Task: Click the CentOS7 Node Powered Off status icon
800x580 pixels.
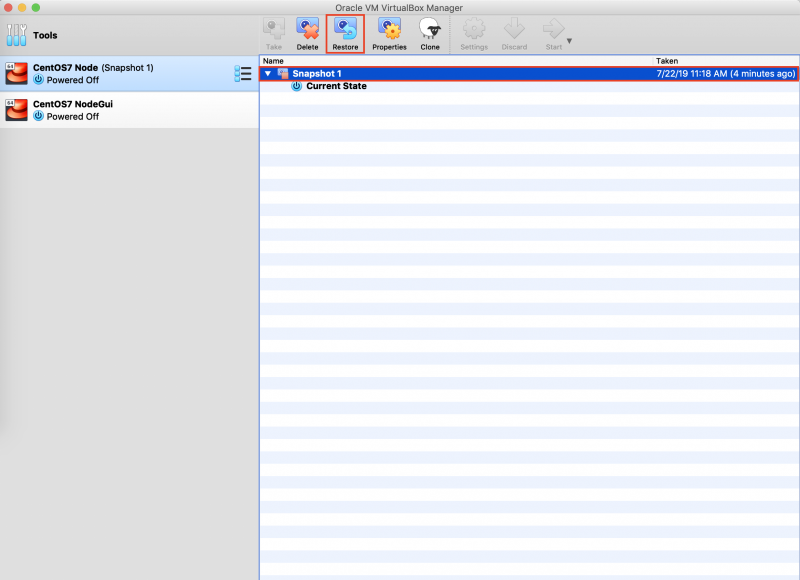Action: coord(38,80)
